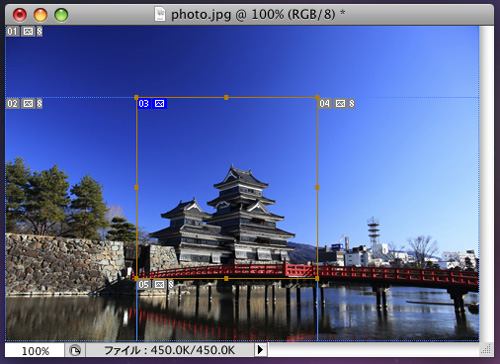
Task: Click the slice 01 number badge
Action: 13,32
